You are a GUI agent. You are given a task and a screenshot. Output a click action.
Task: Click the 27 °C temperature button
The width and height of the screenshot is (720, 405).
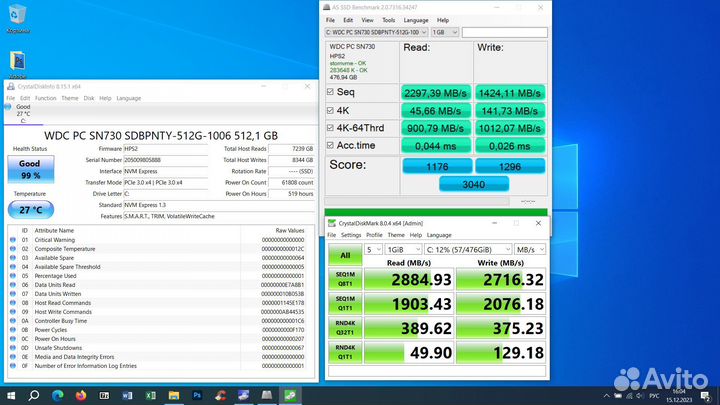pyautogui.click(x=31, y=210)
